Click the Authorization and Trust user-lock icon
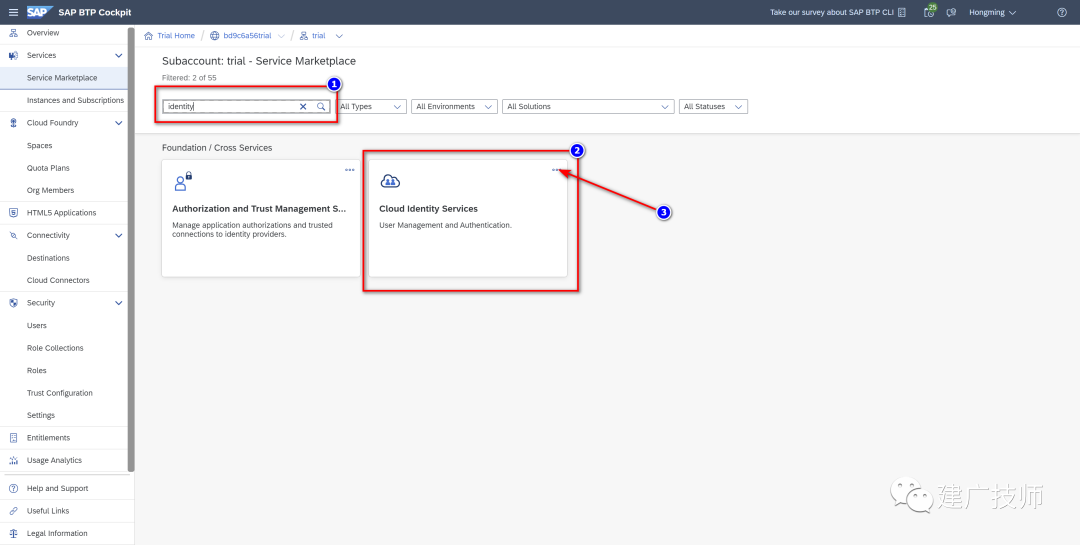 pos(183,181)
